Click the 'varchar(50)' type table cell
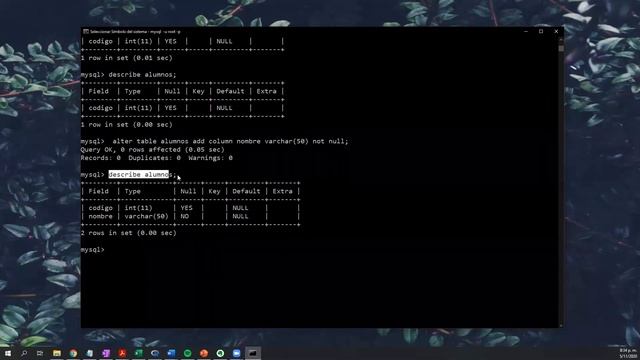The height and width of the screenshot is (360, 640). coord(147,216)
